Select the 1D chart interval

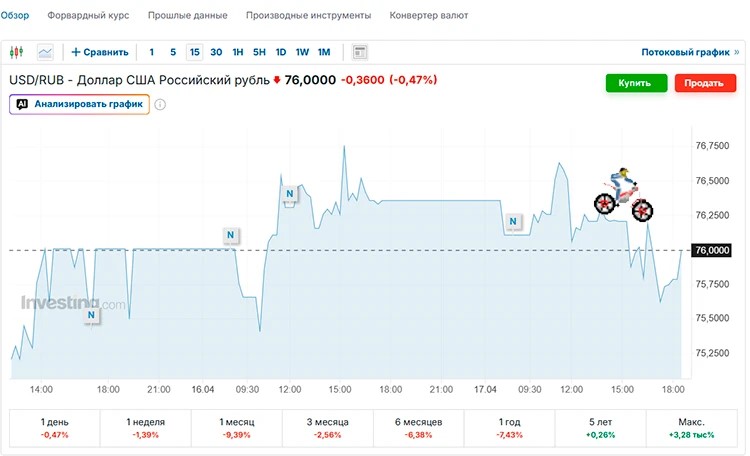281,52
